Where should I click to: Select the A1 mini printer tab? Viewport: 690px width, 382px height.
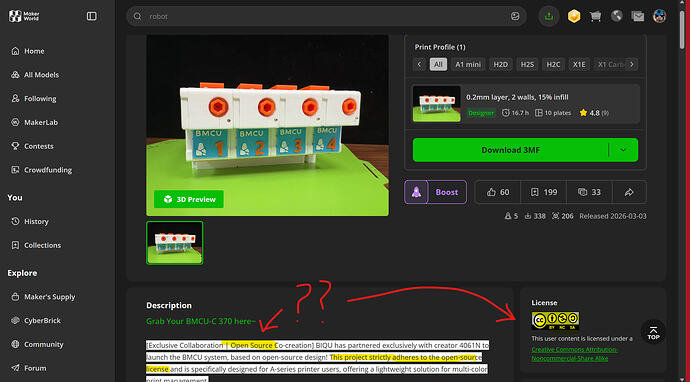468,64
